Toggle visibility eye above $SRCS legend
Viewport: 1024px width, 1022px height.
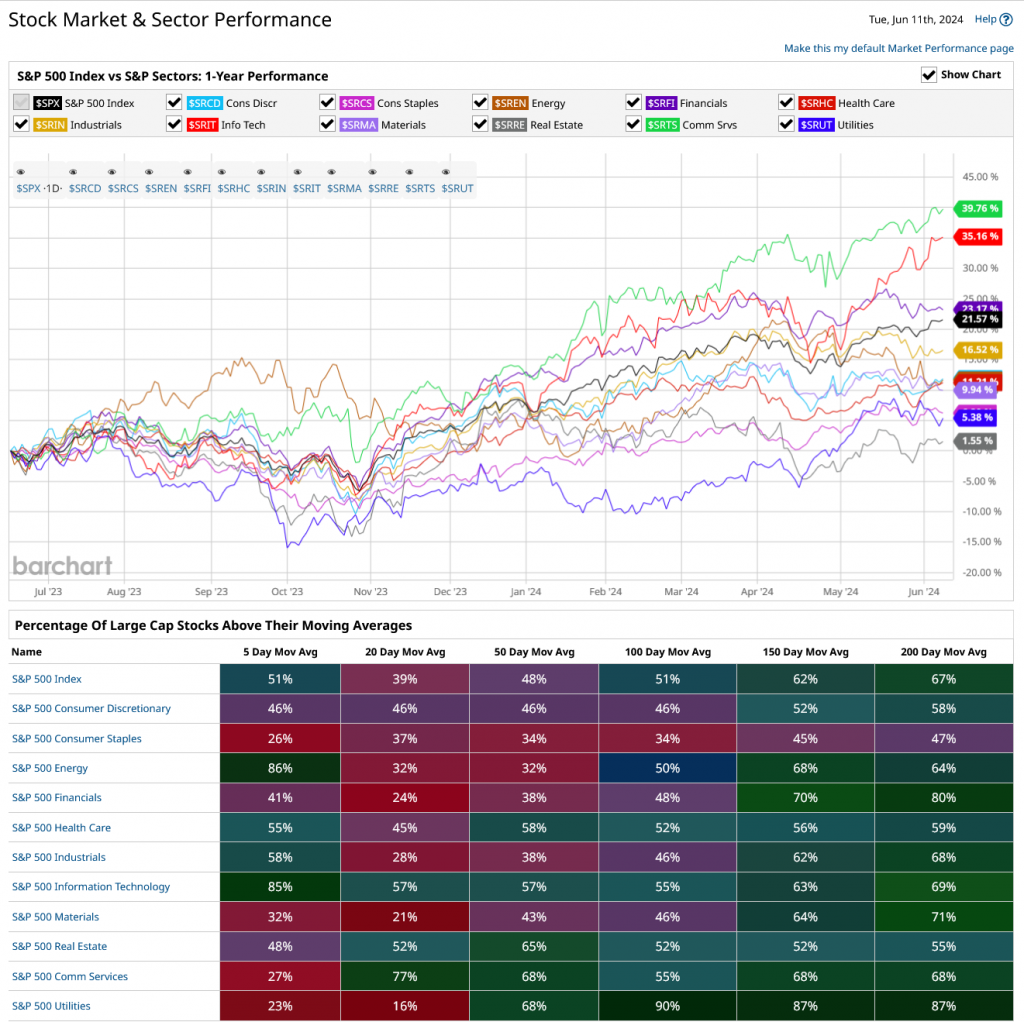point(112,172)
